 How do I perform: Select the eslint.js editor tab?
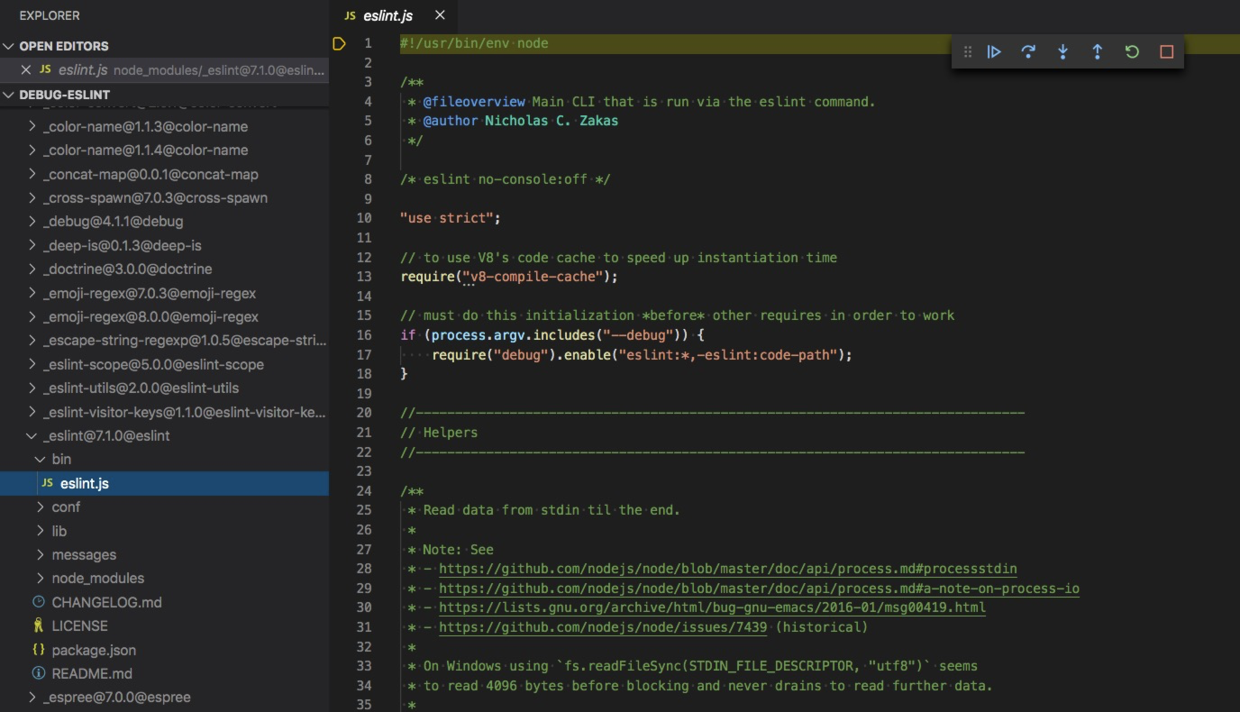pyautogui.click(x=386, y=15)
